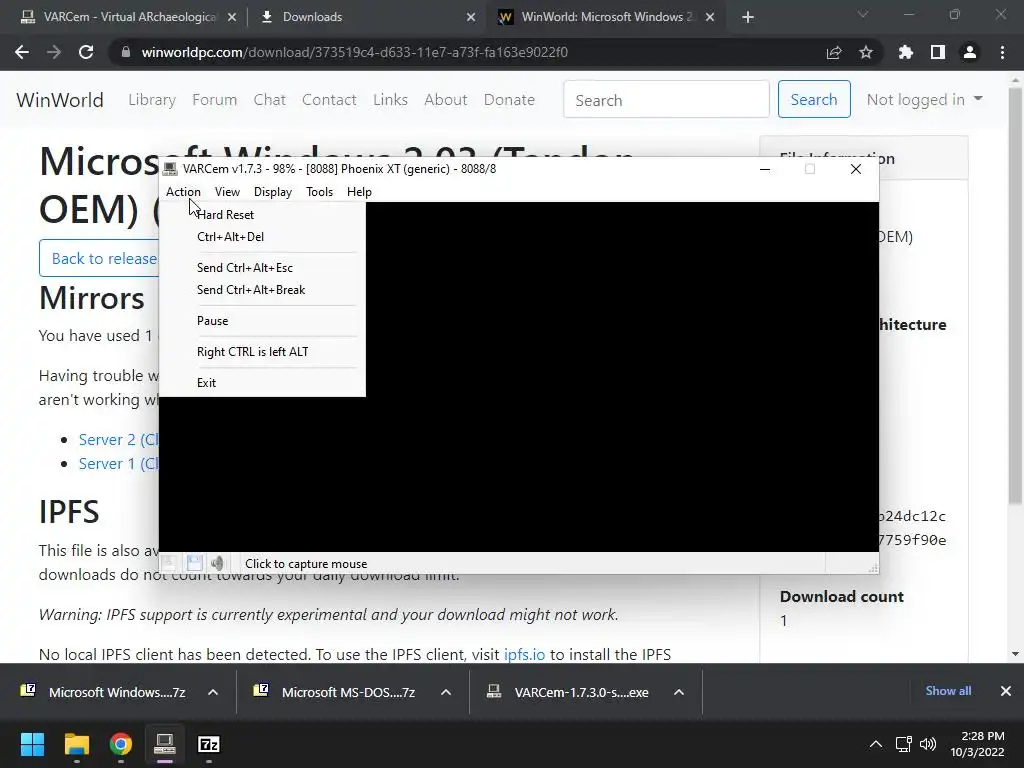The image size is (1024, 768).
Task: Follow the ipfs.io link
Action: coord(524,654)
